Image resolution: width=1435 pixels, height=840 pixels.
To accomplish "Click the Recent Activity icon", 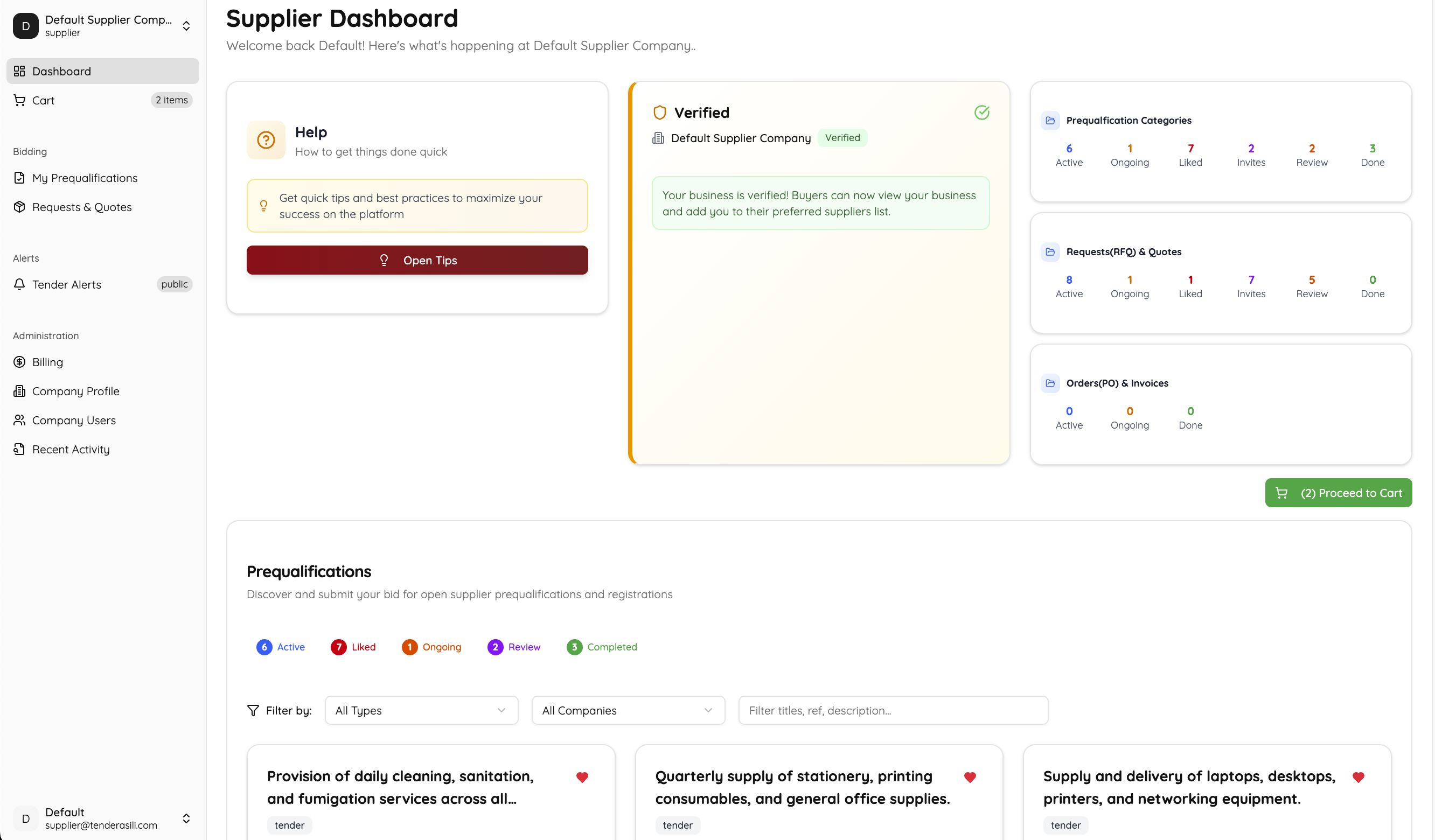I will 19,449.
